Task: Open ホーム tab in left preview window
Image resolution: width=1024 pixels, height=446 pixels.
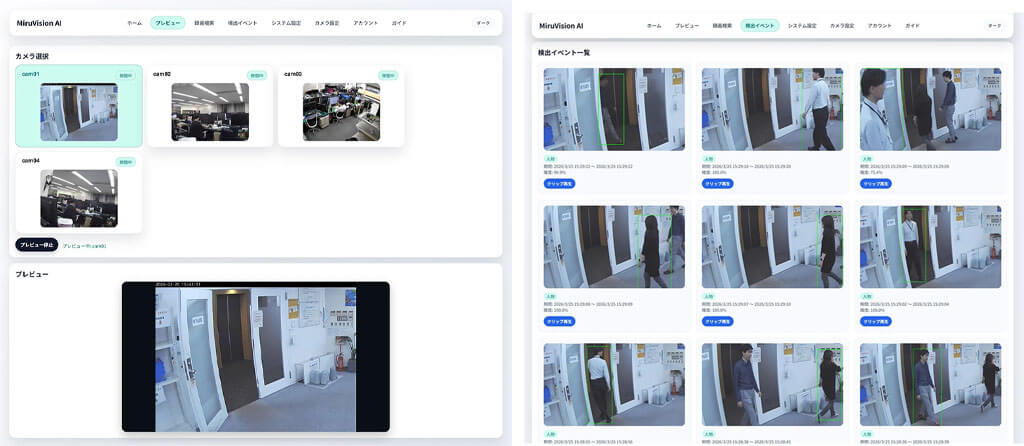Action: (x=135, y=23)
